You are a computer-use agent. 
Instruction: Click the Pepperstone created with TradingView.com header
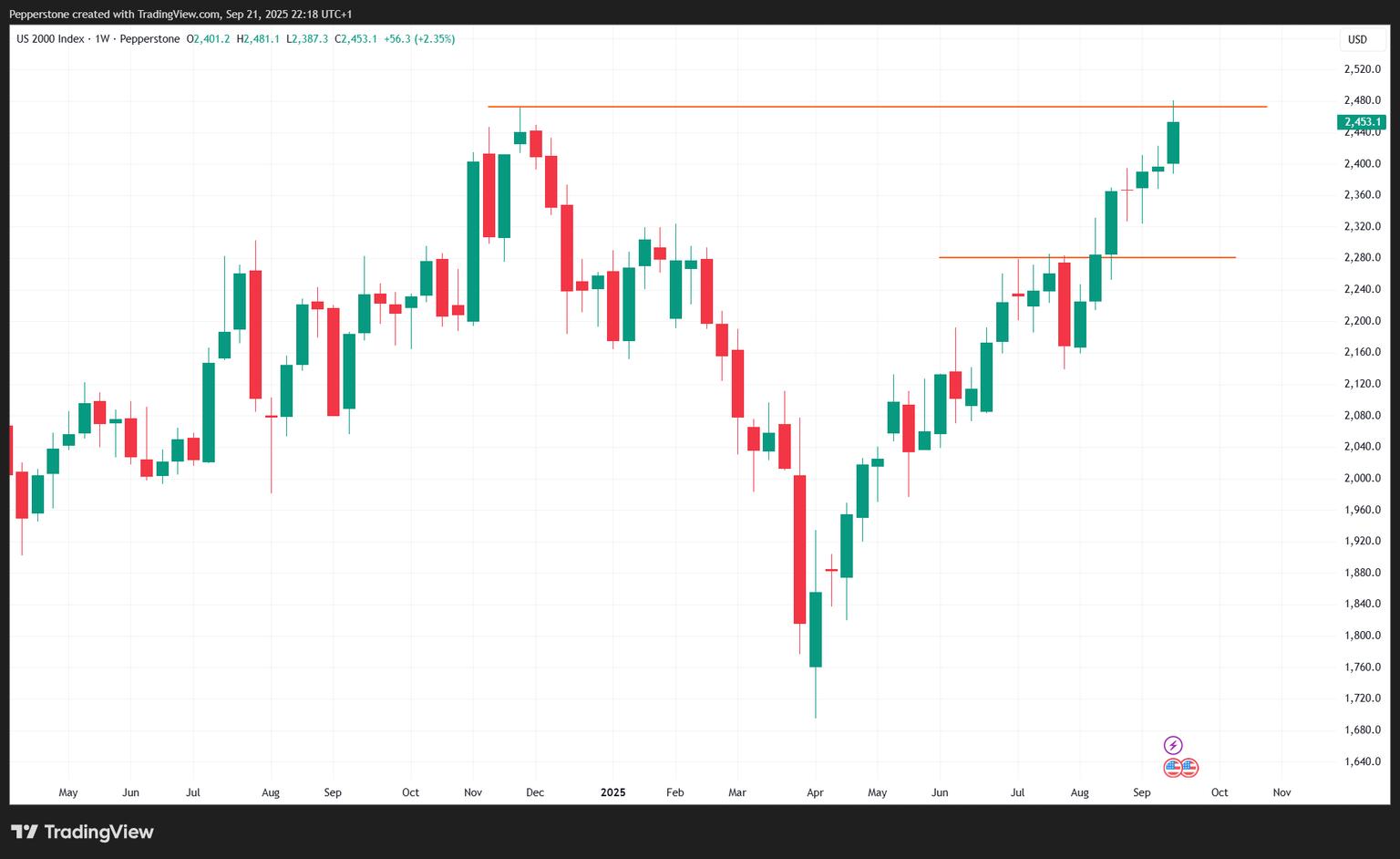pyautogui.click(x=180, y=14)
